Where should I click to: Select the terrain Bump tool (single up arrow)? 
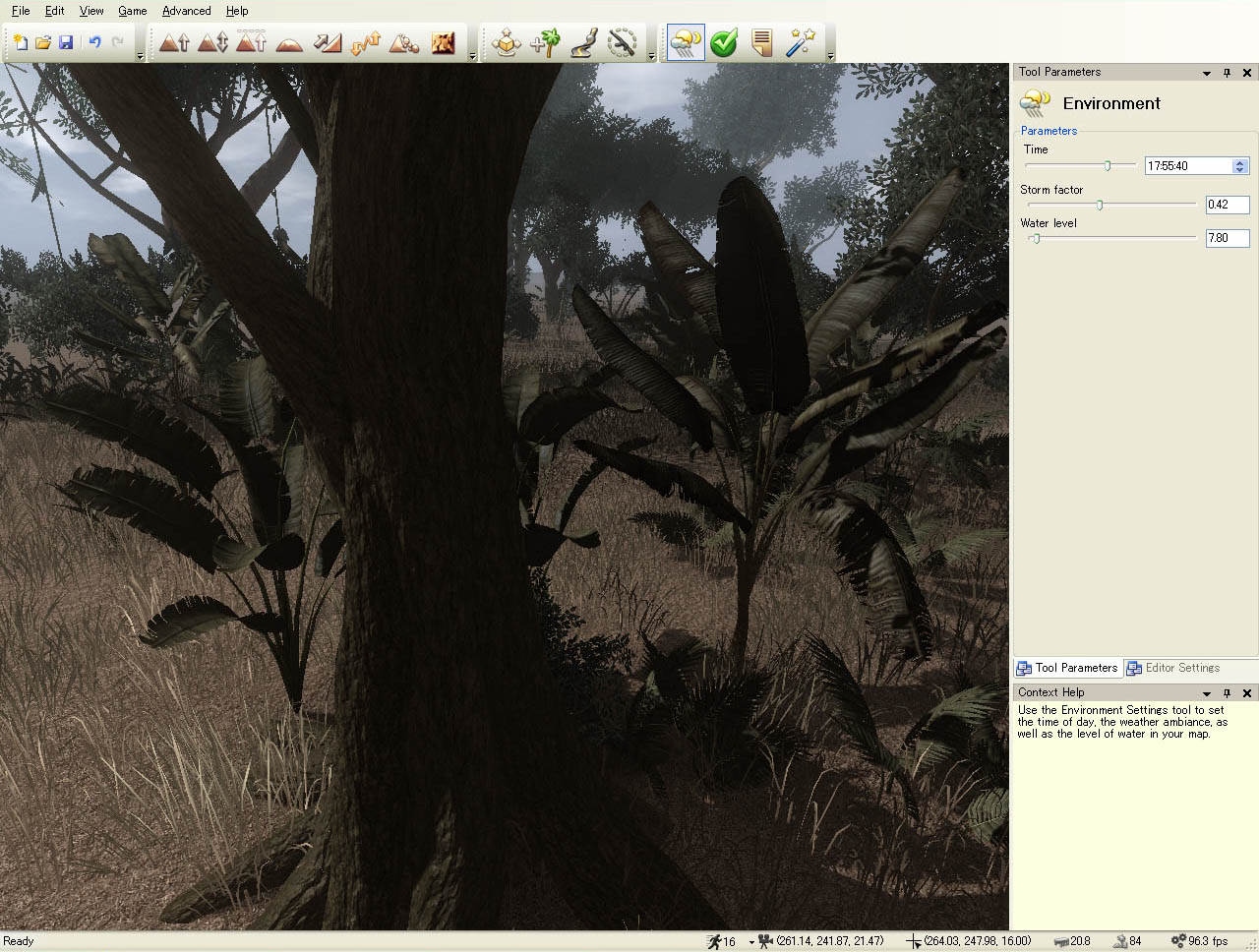[174, 42]
